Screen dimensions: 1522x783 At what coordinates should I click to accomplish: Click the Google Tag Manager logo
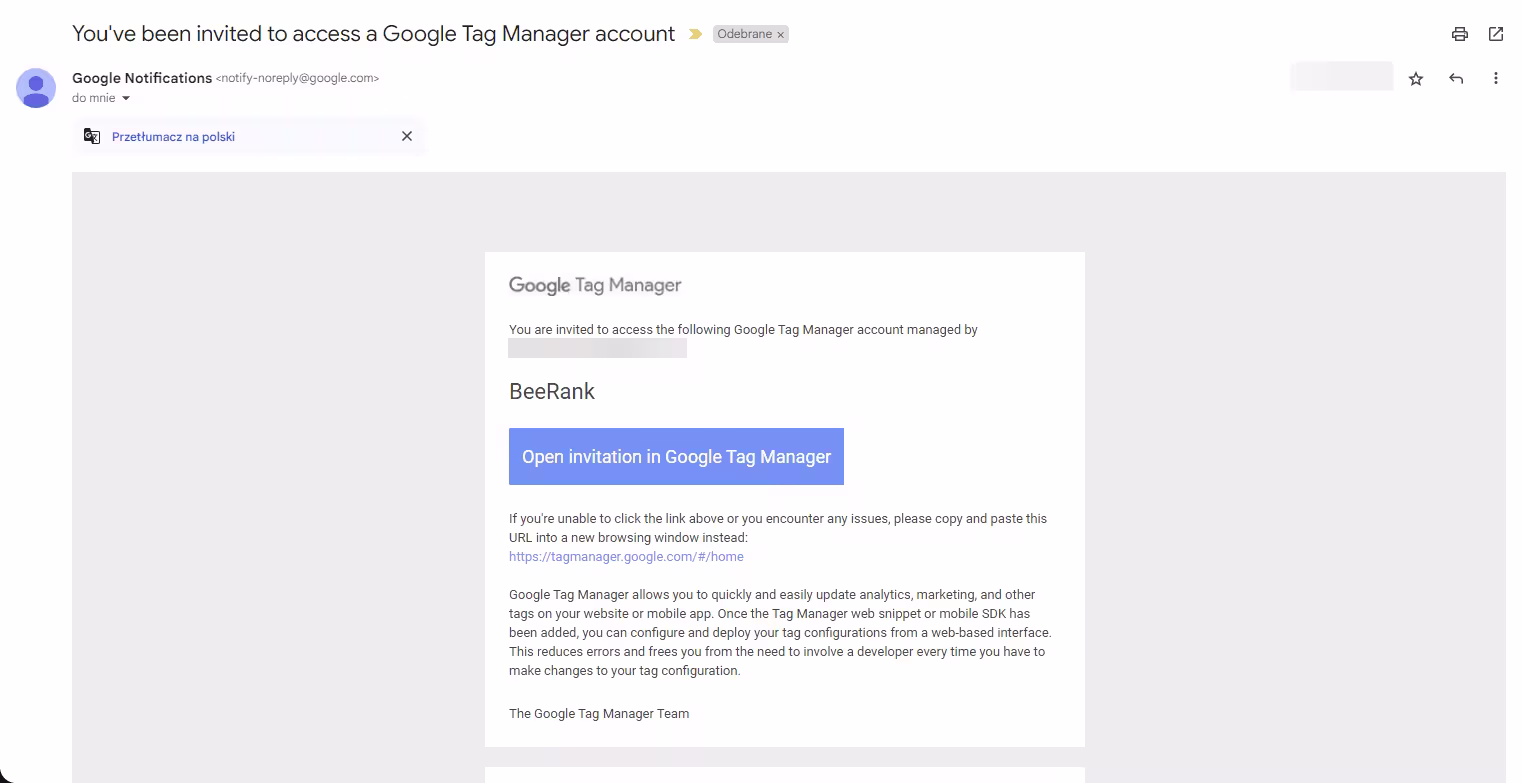click(x=595, y=285)
